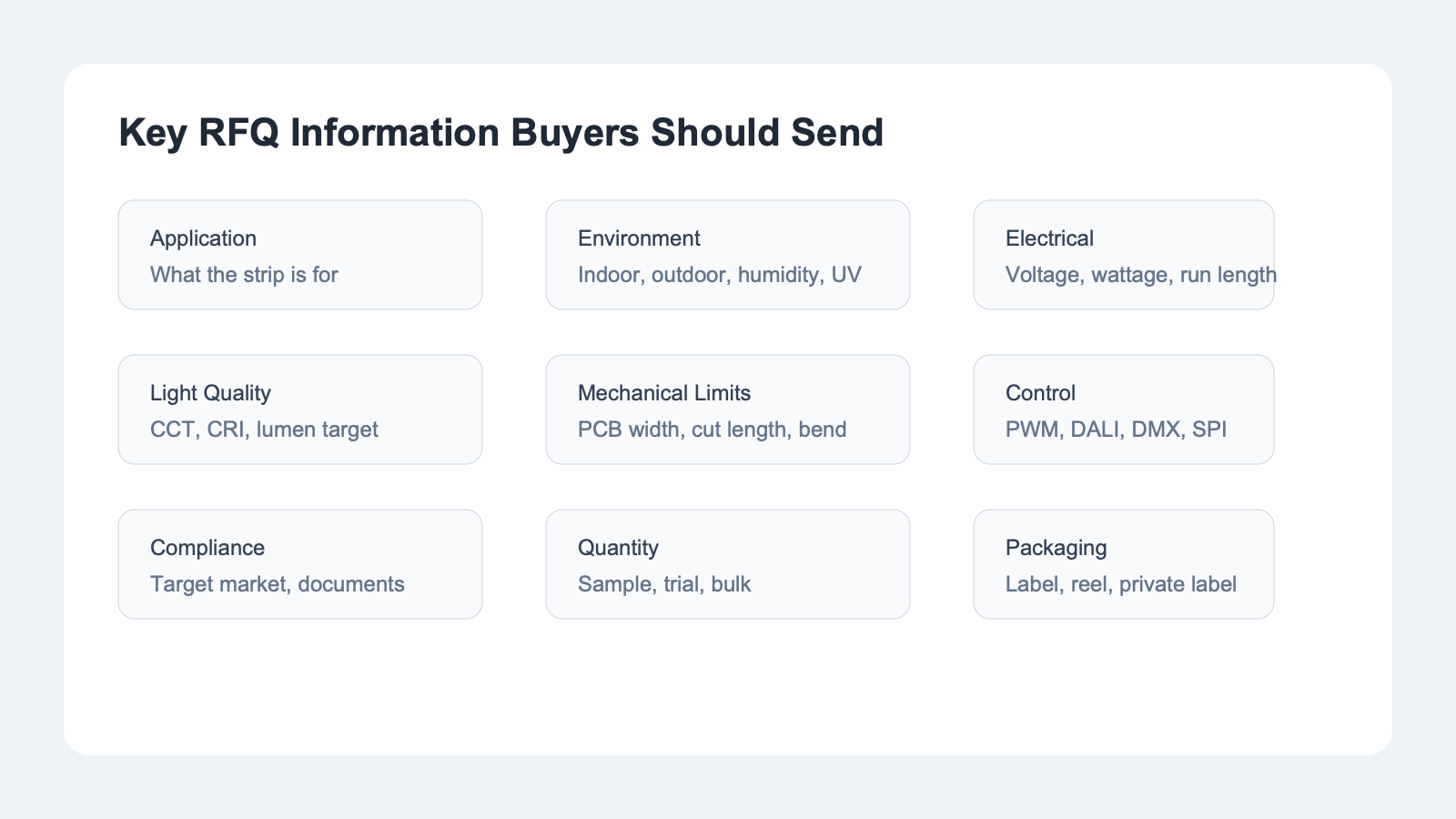Select the Mechanical Limits card title
The height and width of the screenshot is (819, 1456).
coord(664,393)
